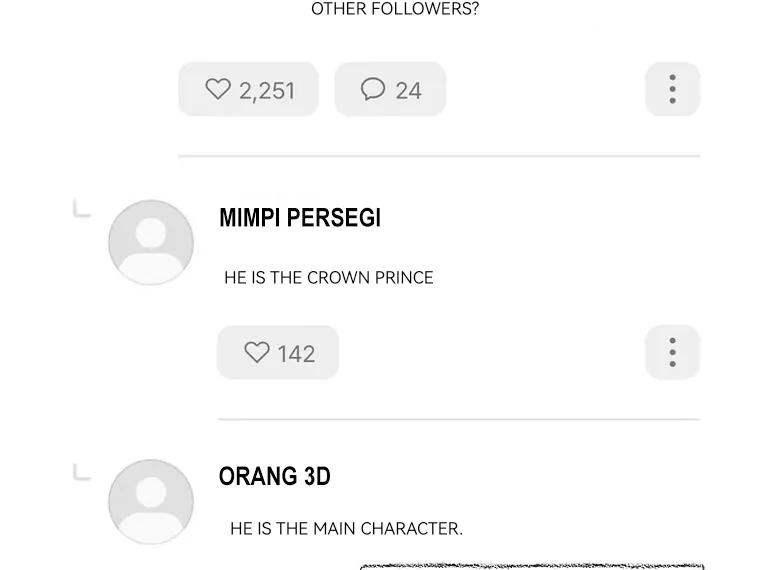Click the divider line above Mimpi Persegi's comment
This screenshot has height=570, width=760.
pos(439,156)
